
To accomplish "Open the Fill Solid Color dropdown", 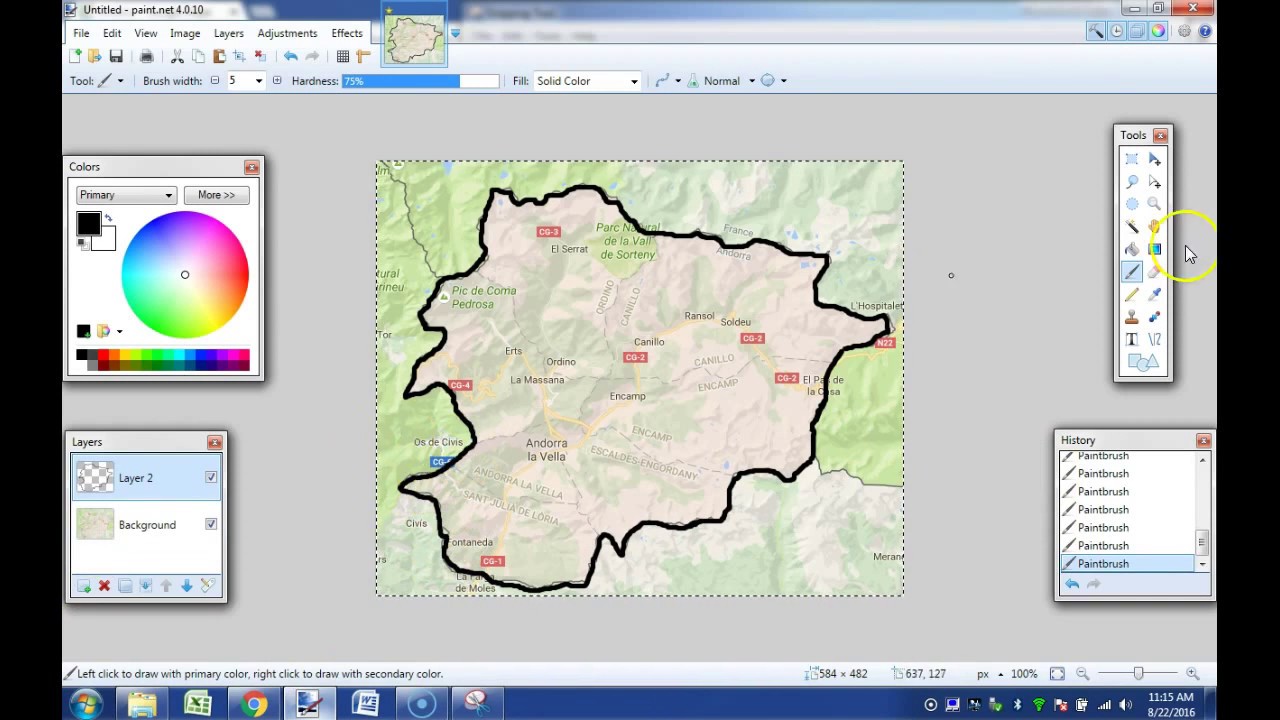I will pyautogui.click(x=587, y=81).
